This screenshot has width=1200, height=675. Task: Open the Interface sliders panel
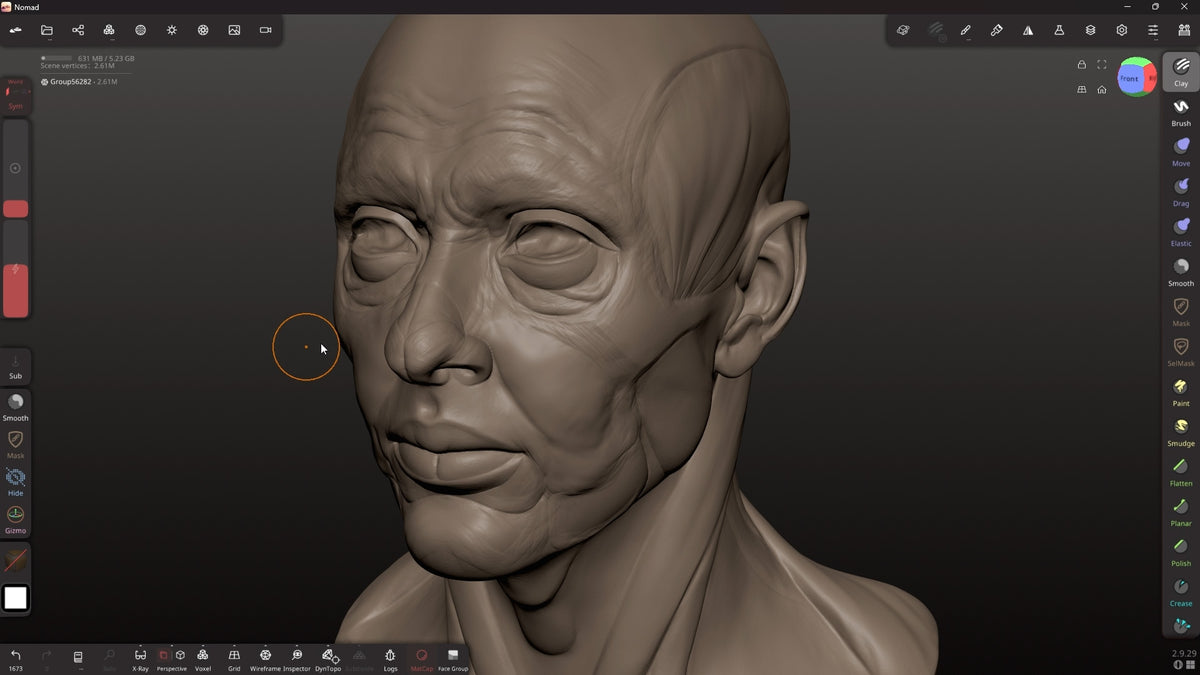(1153, 30)
